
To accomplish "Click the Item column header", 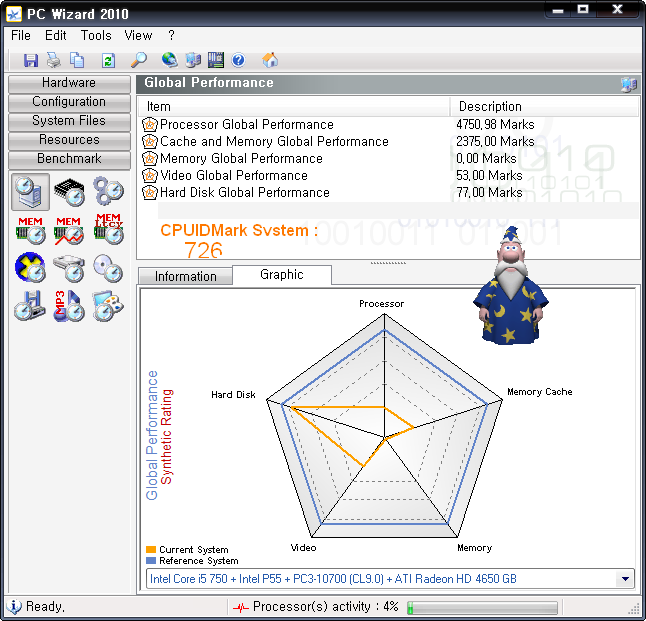I will tap(293, 106).
